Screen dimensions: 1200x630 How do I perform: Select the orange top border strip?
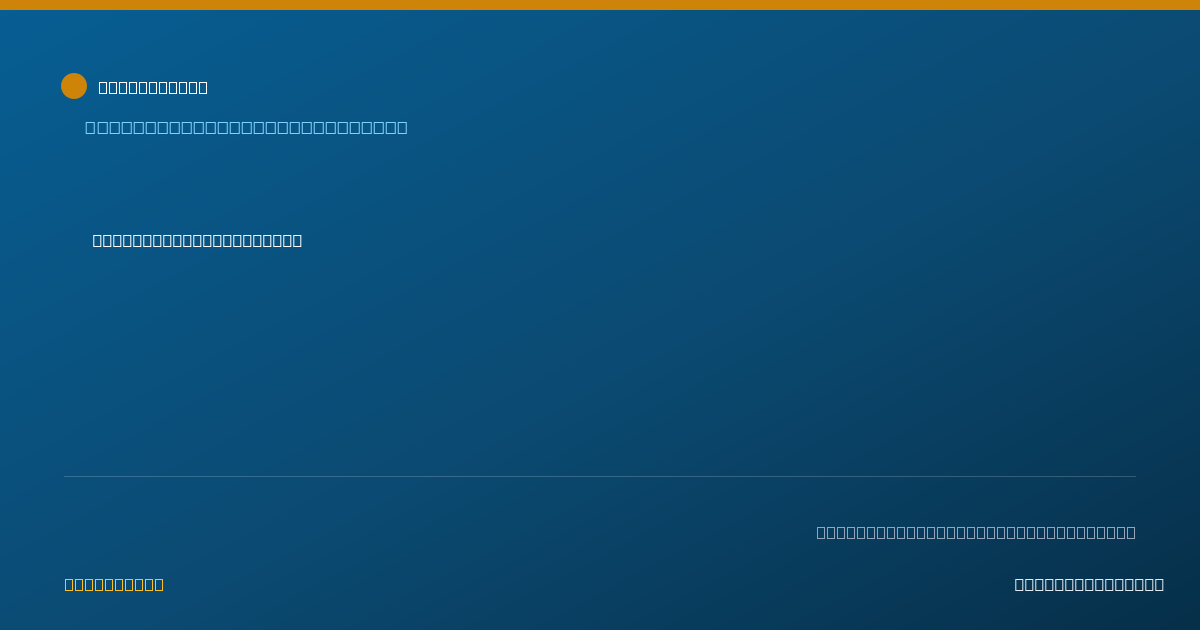(x=600, y=5)
